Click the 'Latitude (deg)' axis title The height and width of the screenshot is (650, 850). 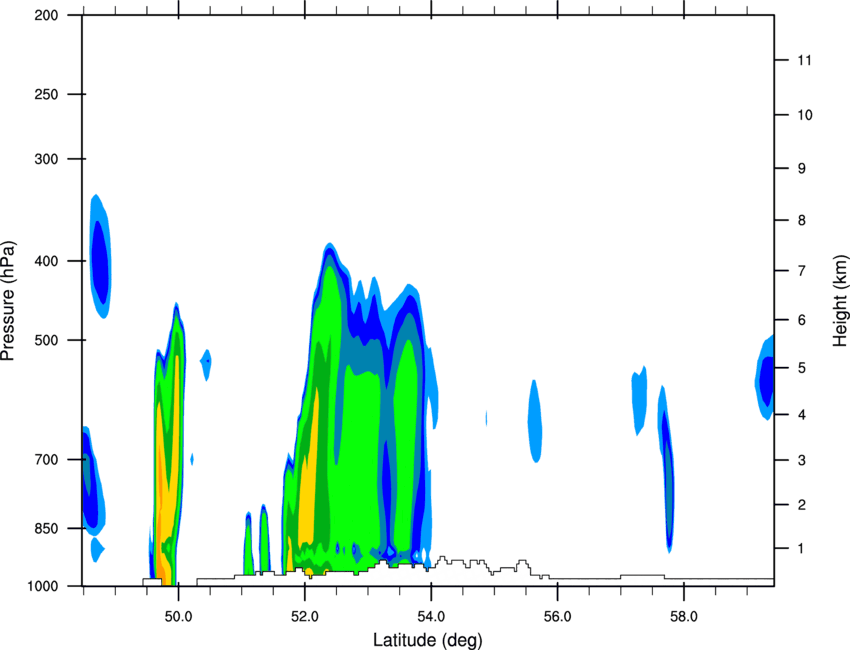point(427,640)
